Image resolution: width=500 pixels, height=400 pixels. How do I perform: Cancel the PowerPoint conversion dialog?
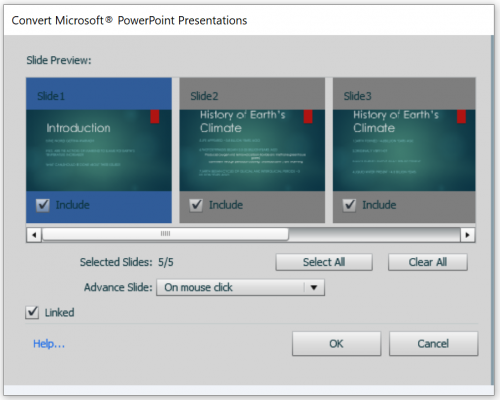click(433, 344)
